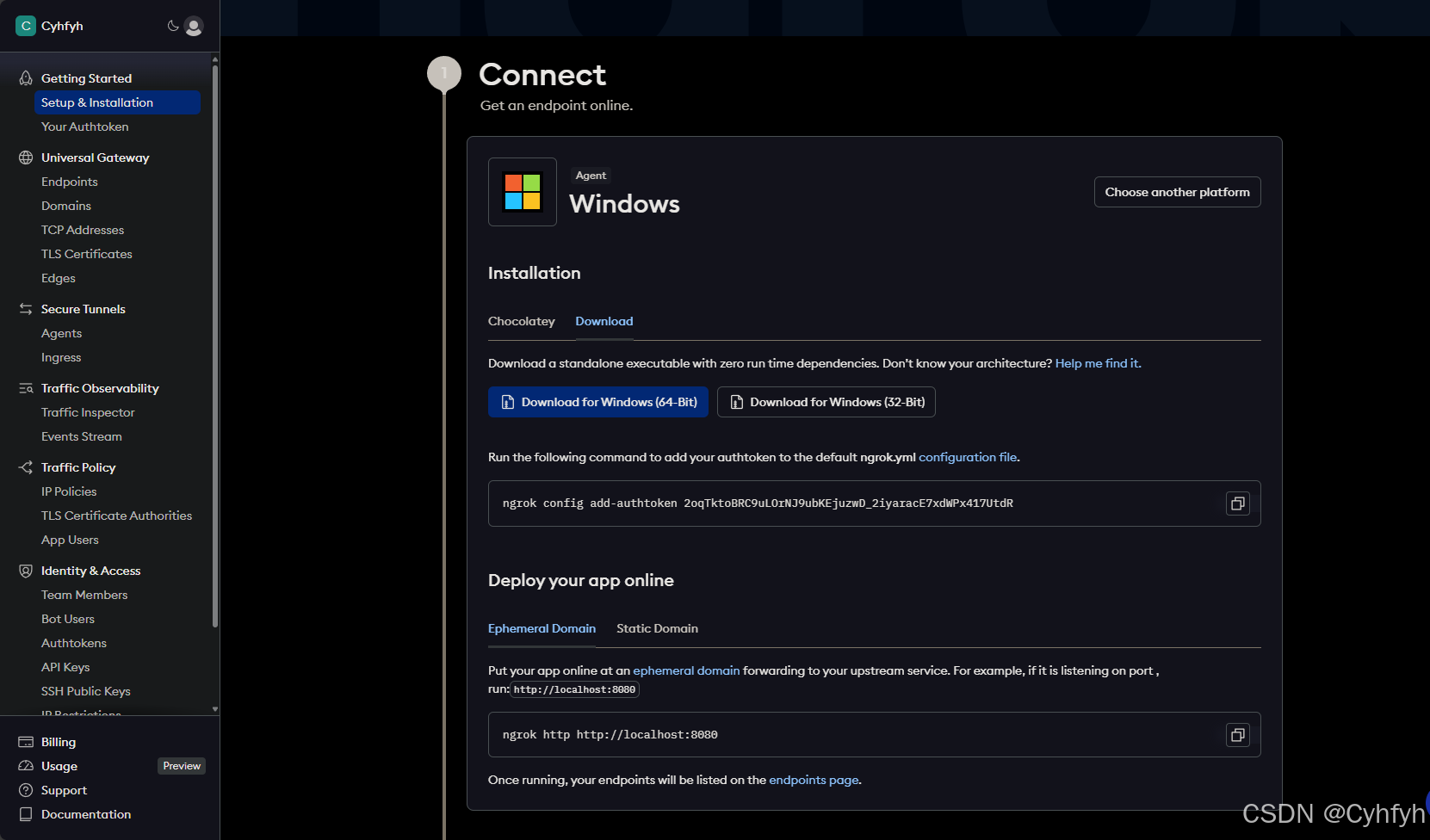Click the Billing card icon

pyautogui.click(x=26, y=742)
